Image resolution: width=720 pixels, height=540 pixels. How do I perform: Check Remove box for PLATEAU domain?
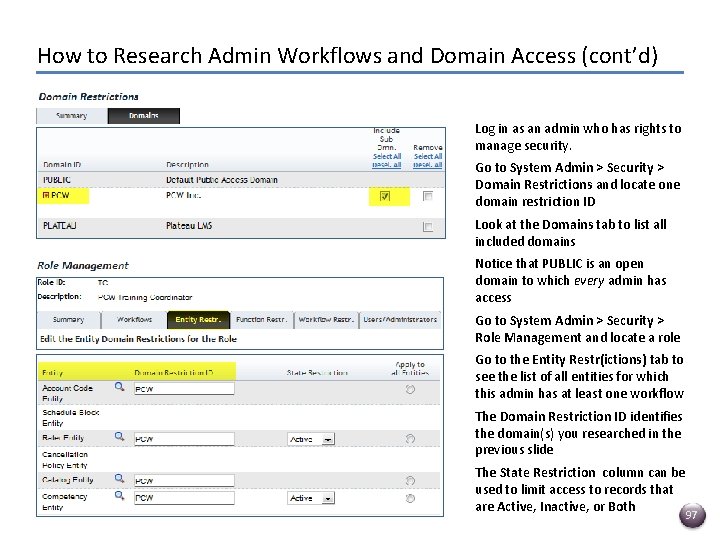[x=428, y=227]
